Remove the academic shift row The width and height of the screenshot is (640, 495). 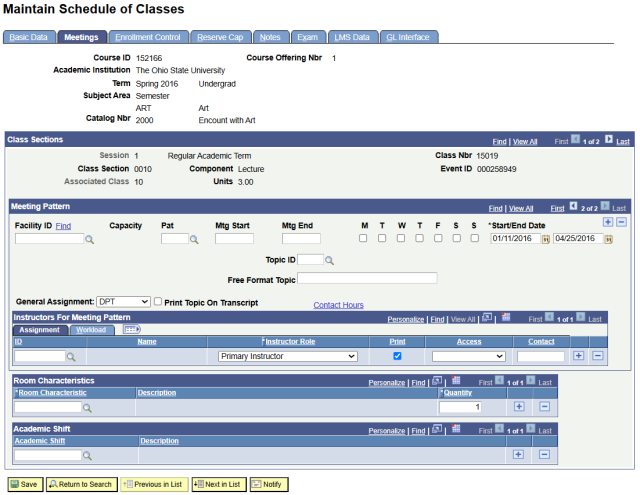click(x=544, y=454)
